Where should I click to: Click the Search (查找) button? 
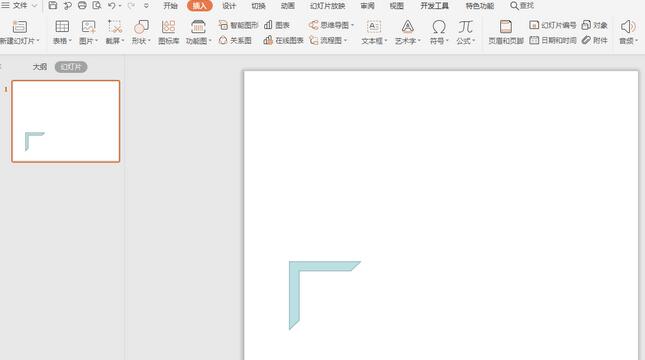pyautogui.click(x=522, y=6)
